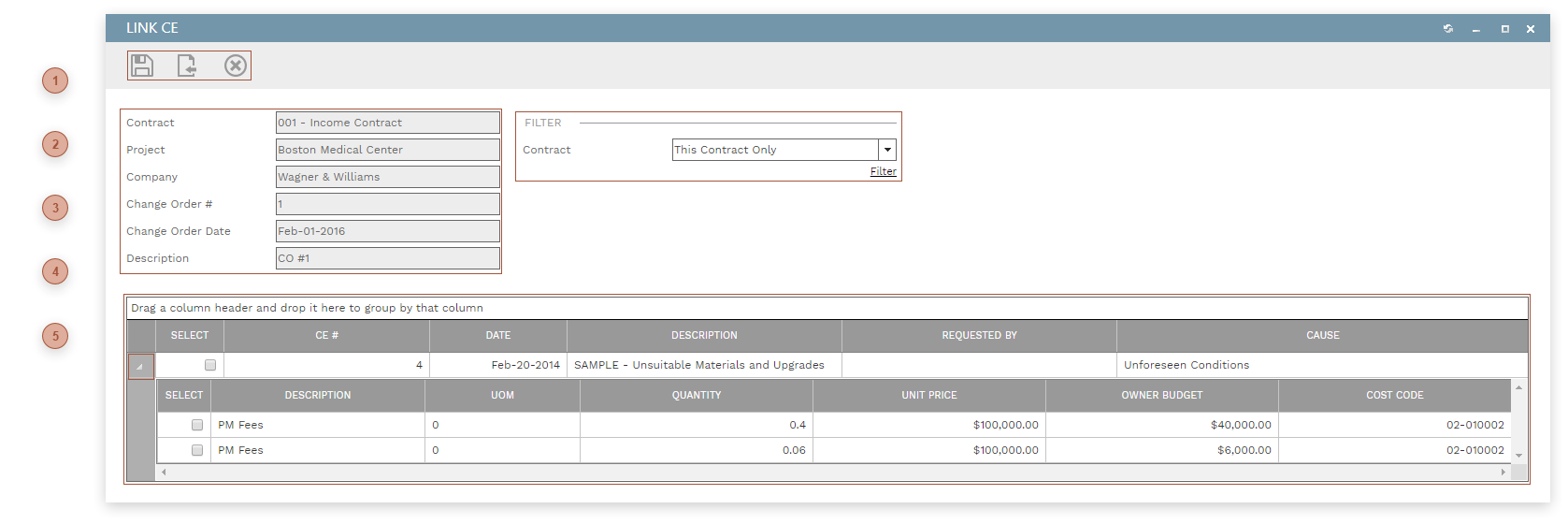Open the Contract filter dropdown arrow

pos(887,150)
